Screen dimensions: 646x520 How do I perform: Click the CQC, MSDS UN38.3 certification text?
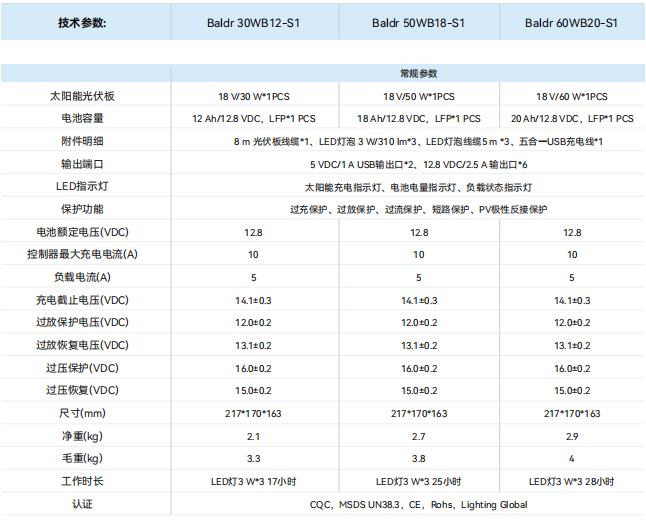coord(418,505)
